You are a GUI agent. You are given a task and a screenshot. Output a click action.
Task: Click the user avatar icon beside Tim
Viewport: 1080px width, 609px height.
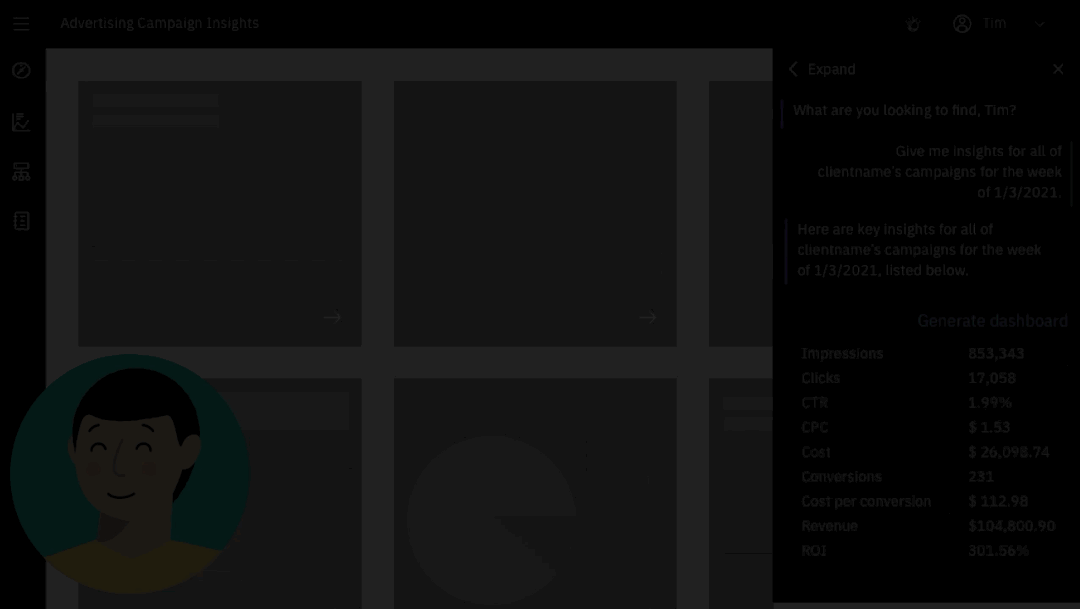pos(962,24)
